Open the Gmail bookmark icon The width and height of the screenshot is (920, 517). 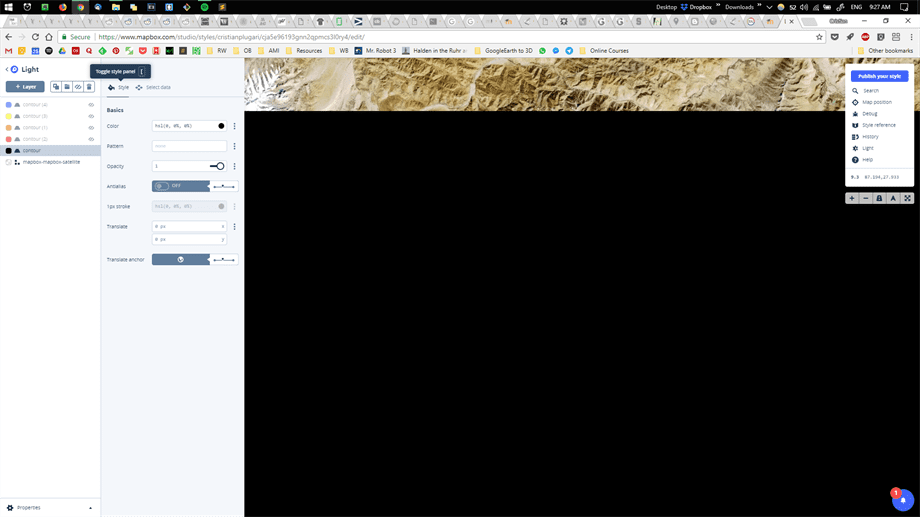(x=8, y=51)
